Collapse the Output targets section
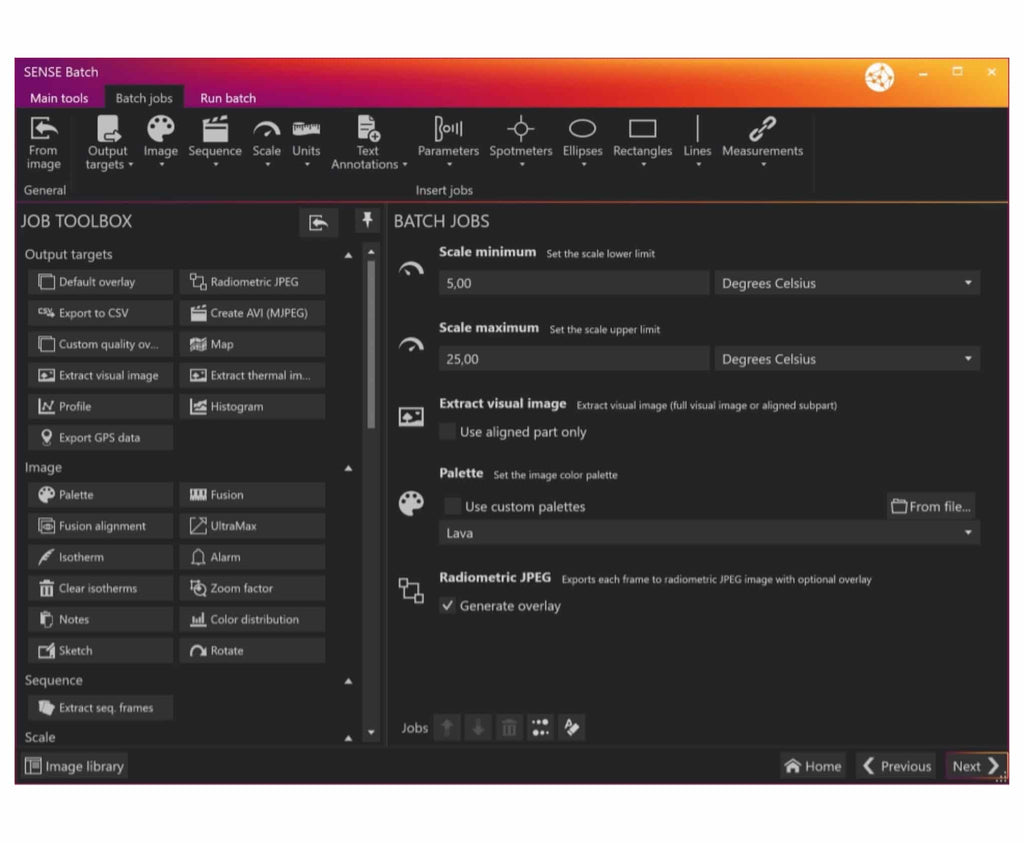 click(x=349, y=254)
